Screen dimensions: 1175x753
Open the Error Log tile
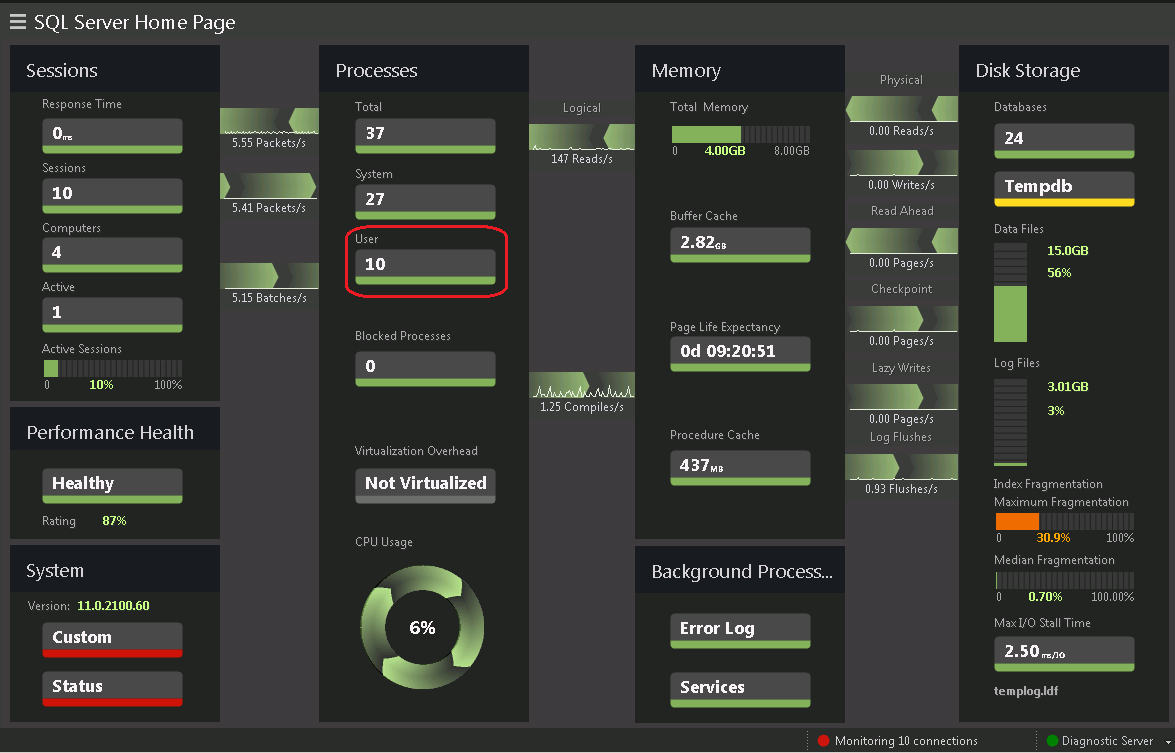[x=740, y=631]
